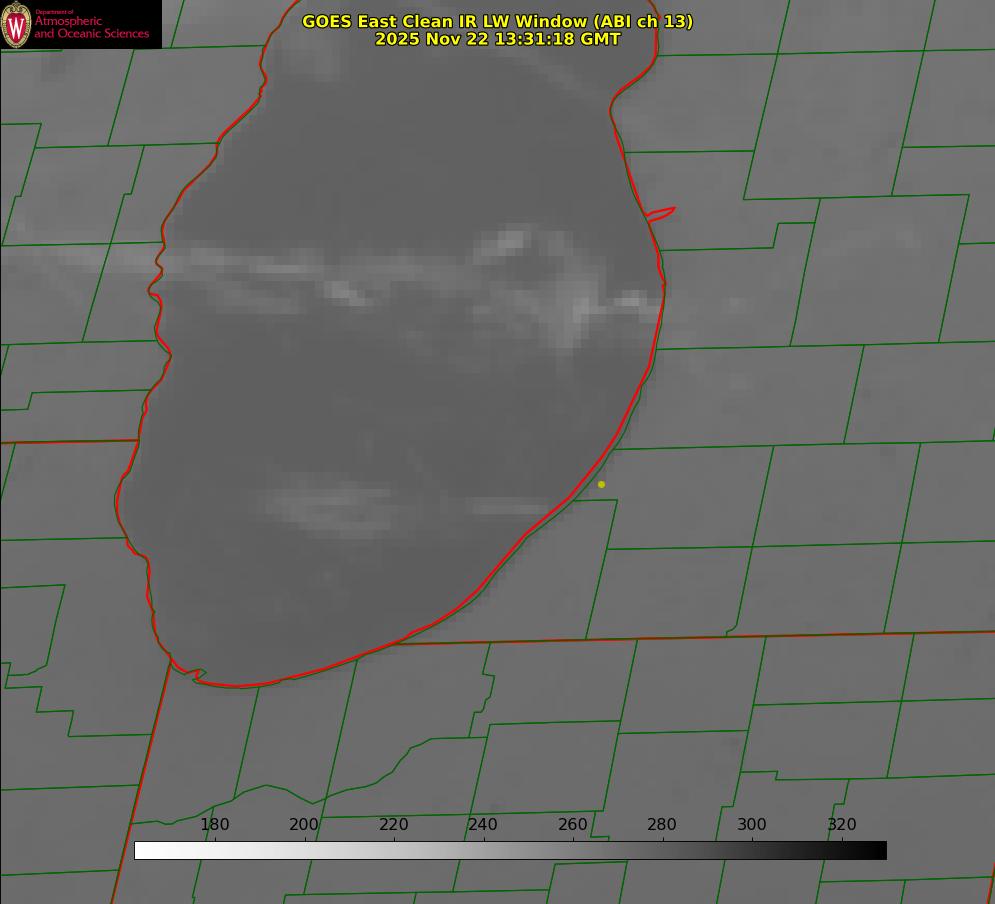The image size is (995, 904).
Task: Click the grayscale temperature colorbar
Action: (510, 850)
